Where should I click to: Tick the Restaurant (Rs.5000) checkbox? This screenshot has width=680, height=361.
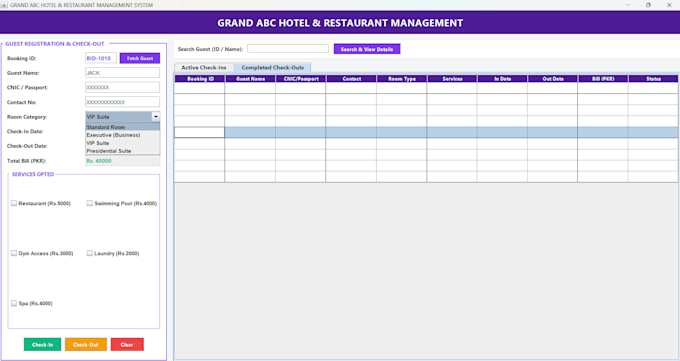pyautogui.click(x=14, y=203)
